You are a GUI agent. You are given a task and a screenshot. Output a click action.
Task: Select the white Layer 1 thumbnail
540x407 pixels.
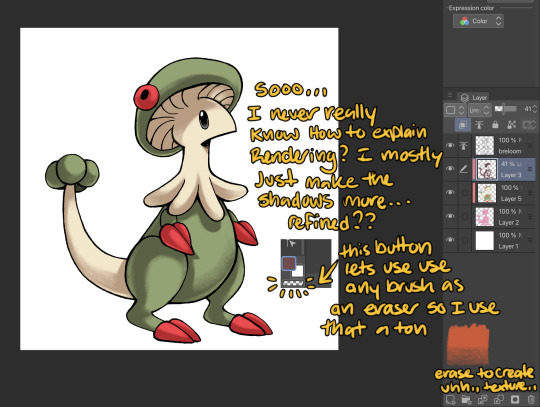pos(485,240)
